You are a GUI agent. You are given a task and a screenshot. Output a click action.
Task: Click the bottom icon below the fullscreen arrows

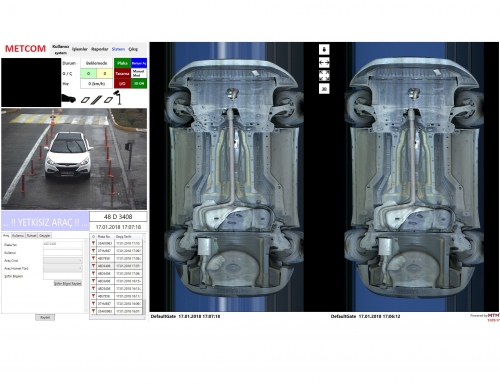tap(324, 89)
